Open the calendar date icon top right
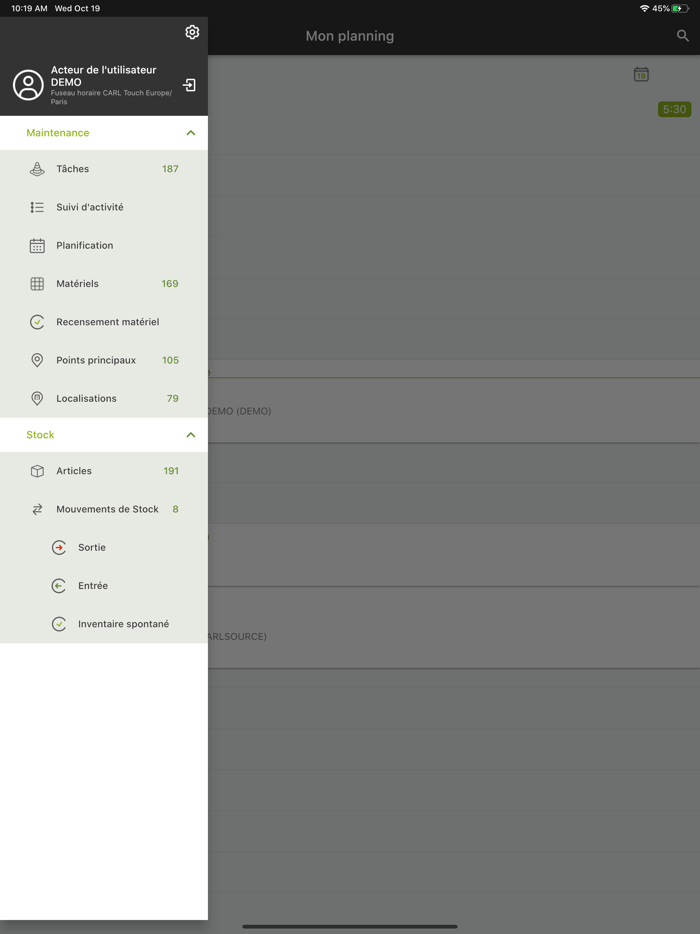Image resolution: width=700 pixels, height=934 pixels. [x=641, y=74]
